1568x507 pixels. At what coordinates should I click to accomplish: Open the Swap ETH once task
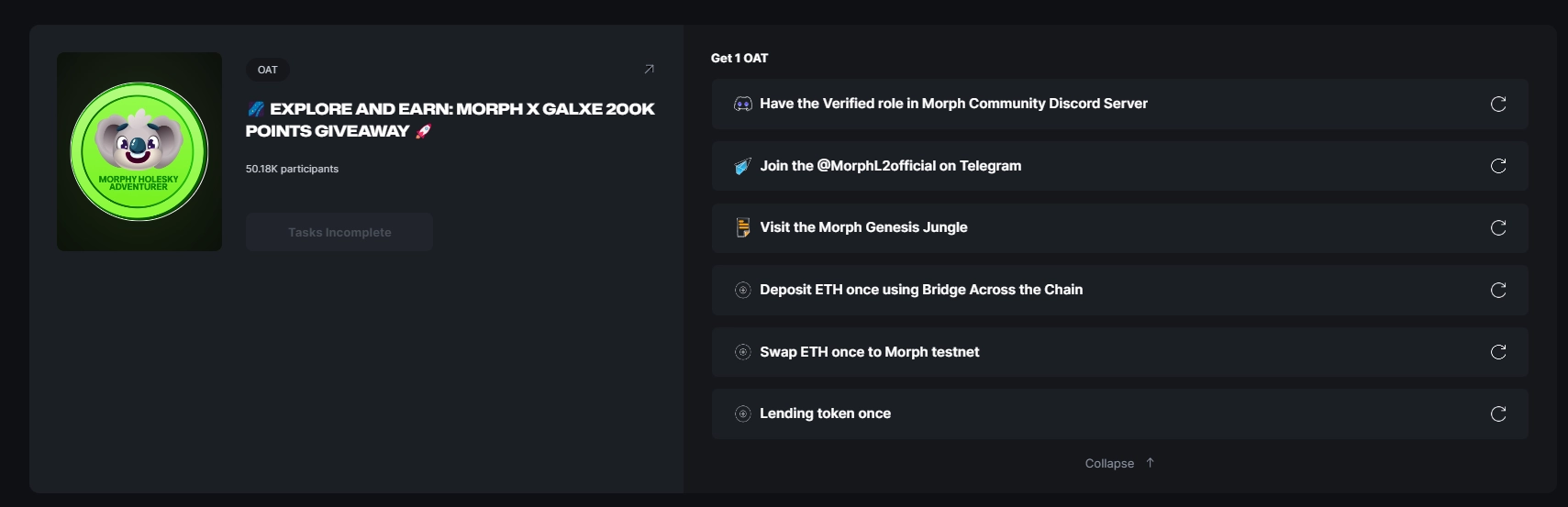[869, 352]
